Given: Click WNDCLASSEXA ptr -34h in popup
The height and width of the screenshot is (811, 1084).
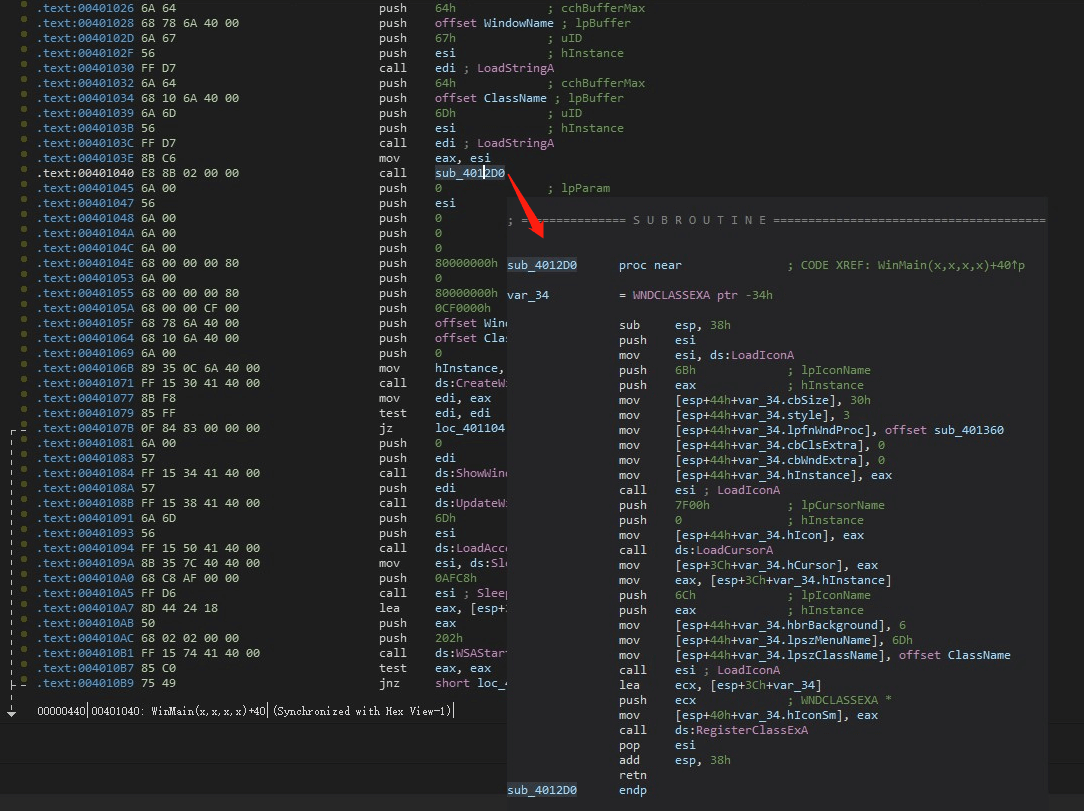Looking at the screenshot, I should pos(702,295).
